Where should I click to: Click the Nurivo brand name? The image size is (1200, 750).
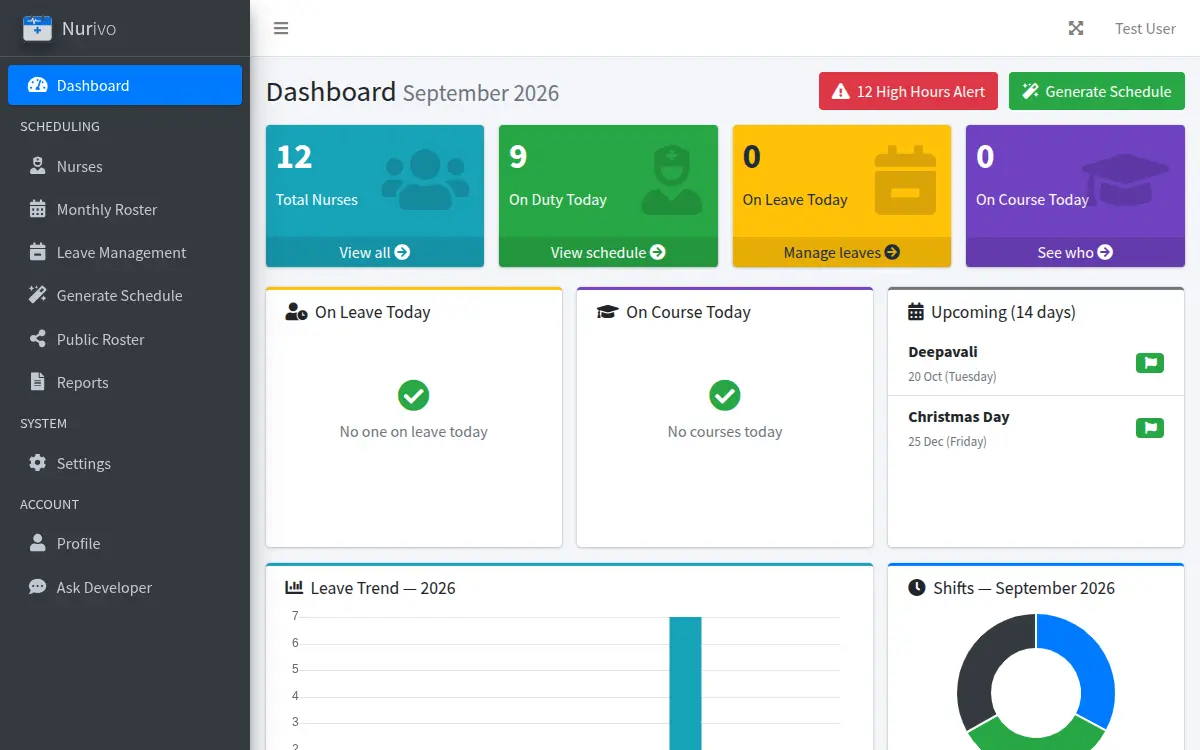[x=89, y=28]
